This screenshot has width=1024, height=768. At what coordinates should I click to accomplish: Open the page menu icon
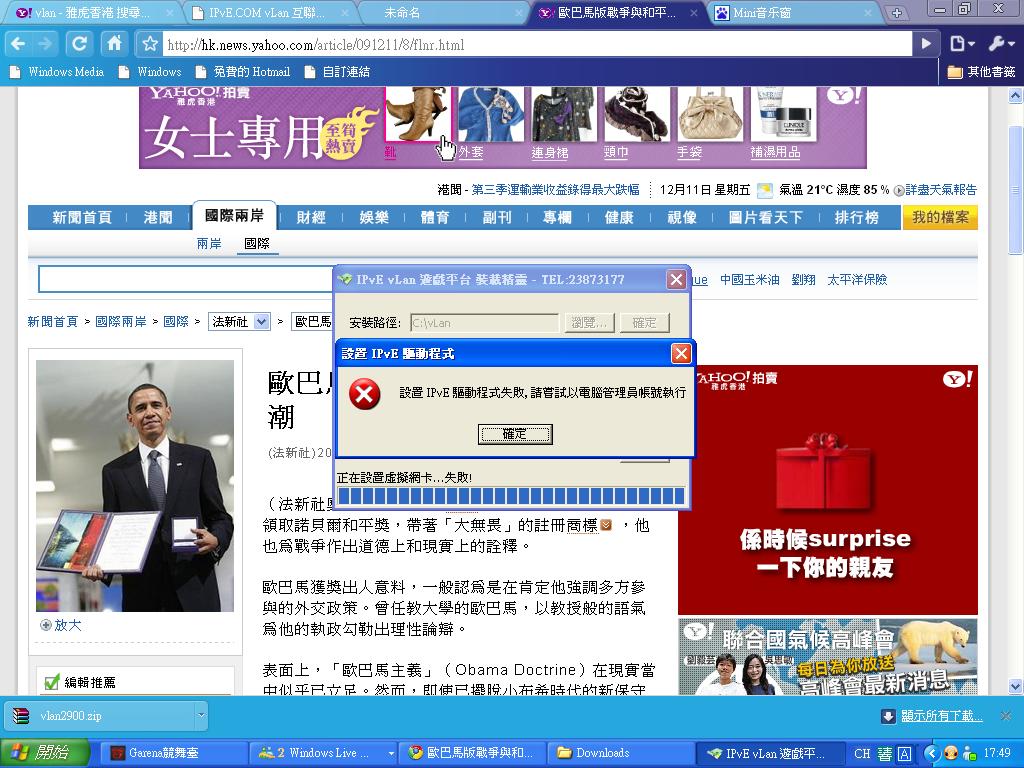point(961,44)
